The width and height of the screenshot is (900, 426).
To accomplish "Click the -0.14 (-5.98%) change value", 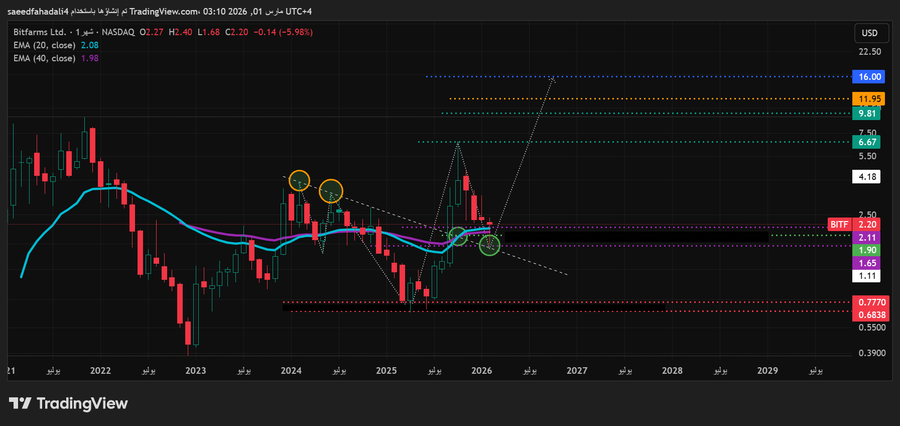I will click(283, 33).
